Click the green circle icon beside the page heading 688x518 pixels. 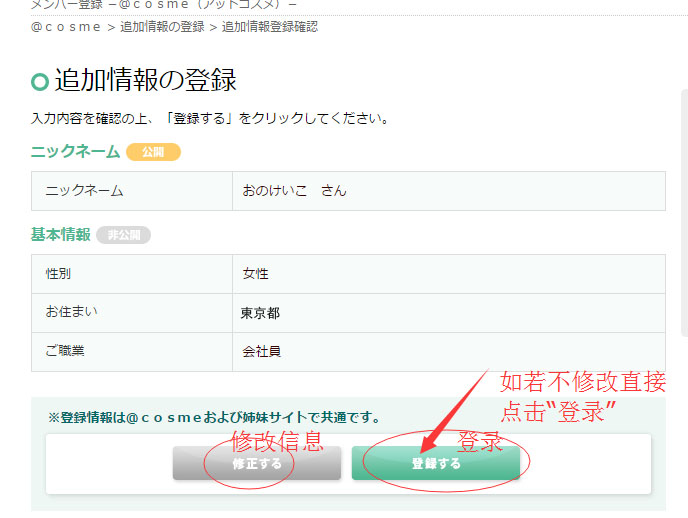pyautogui.click(x=40, y=82)
